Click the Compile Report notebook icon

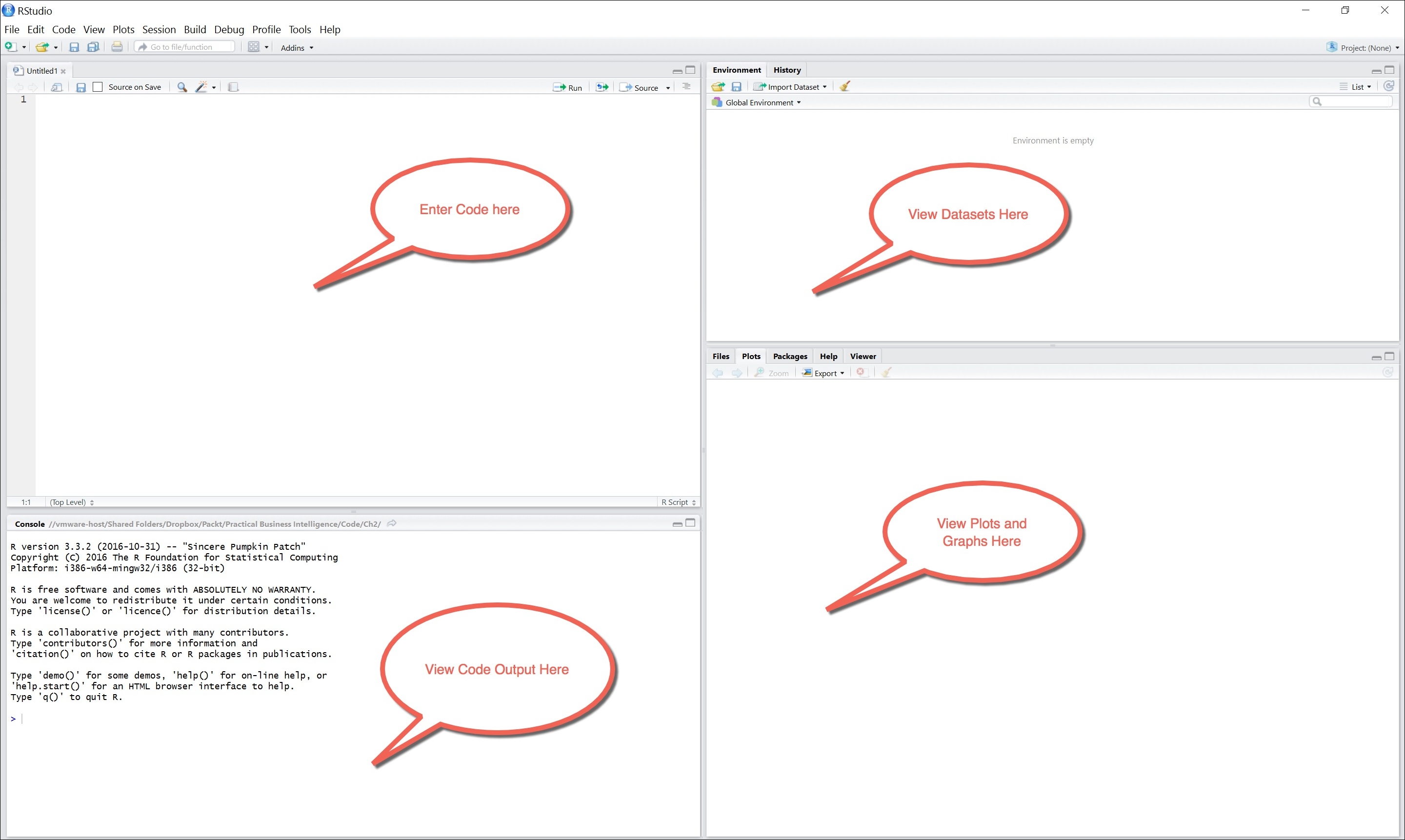[x=233, y=87]
